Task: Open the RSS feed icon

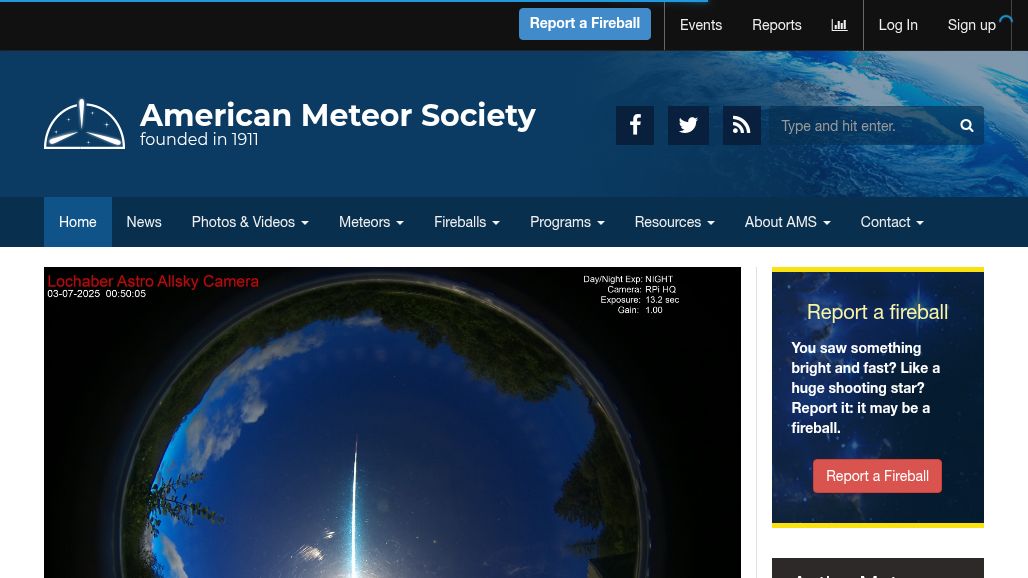Action: 741,125
